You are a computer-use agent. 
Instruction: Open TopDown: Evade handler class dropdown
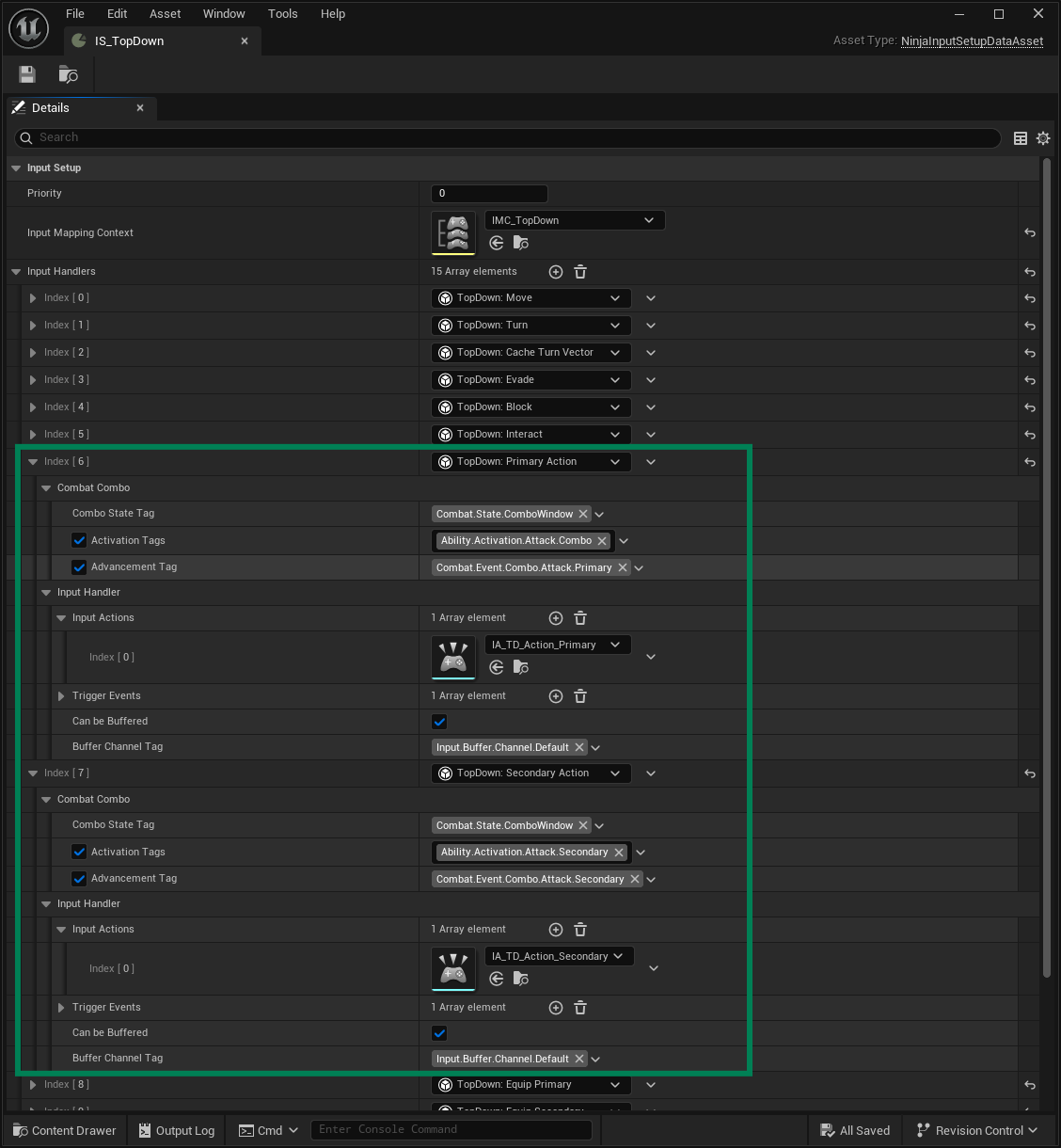pos(531,380)
